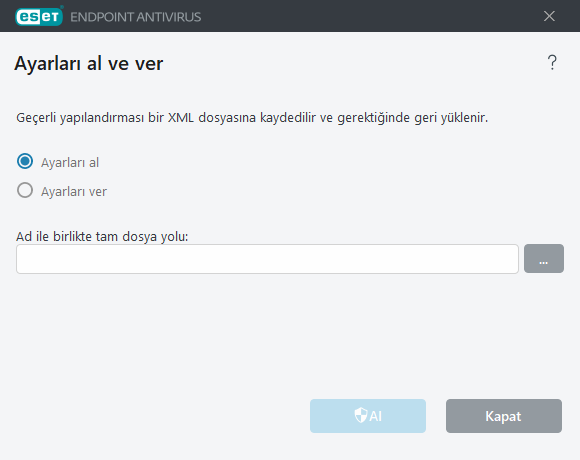Select the "Ayarları al" radio button
The image size is (580, 460).
coord(25,162)
